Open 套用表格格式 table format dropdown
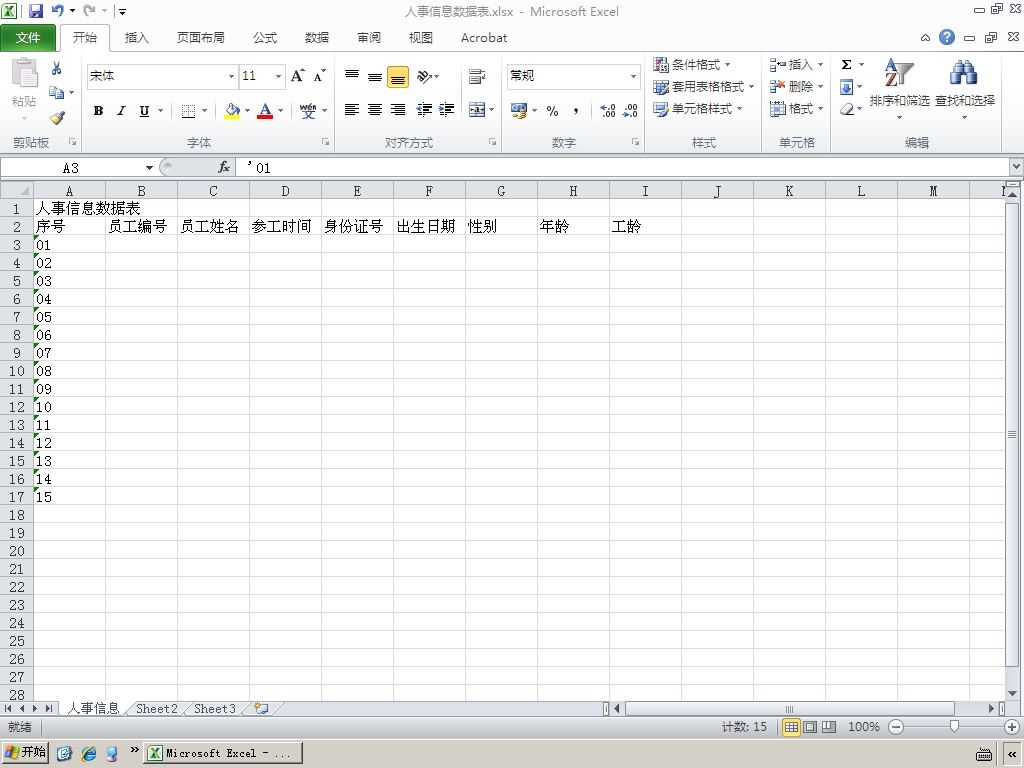 pyautogui.click(x=704, y=86)
